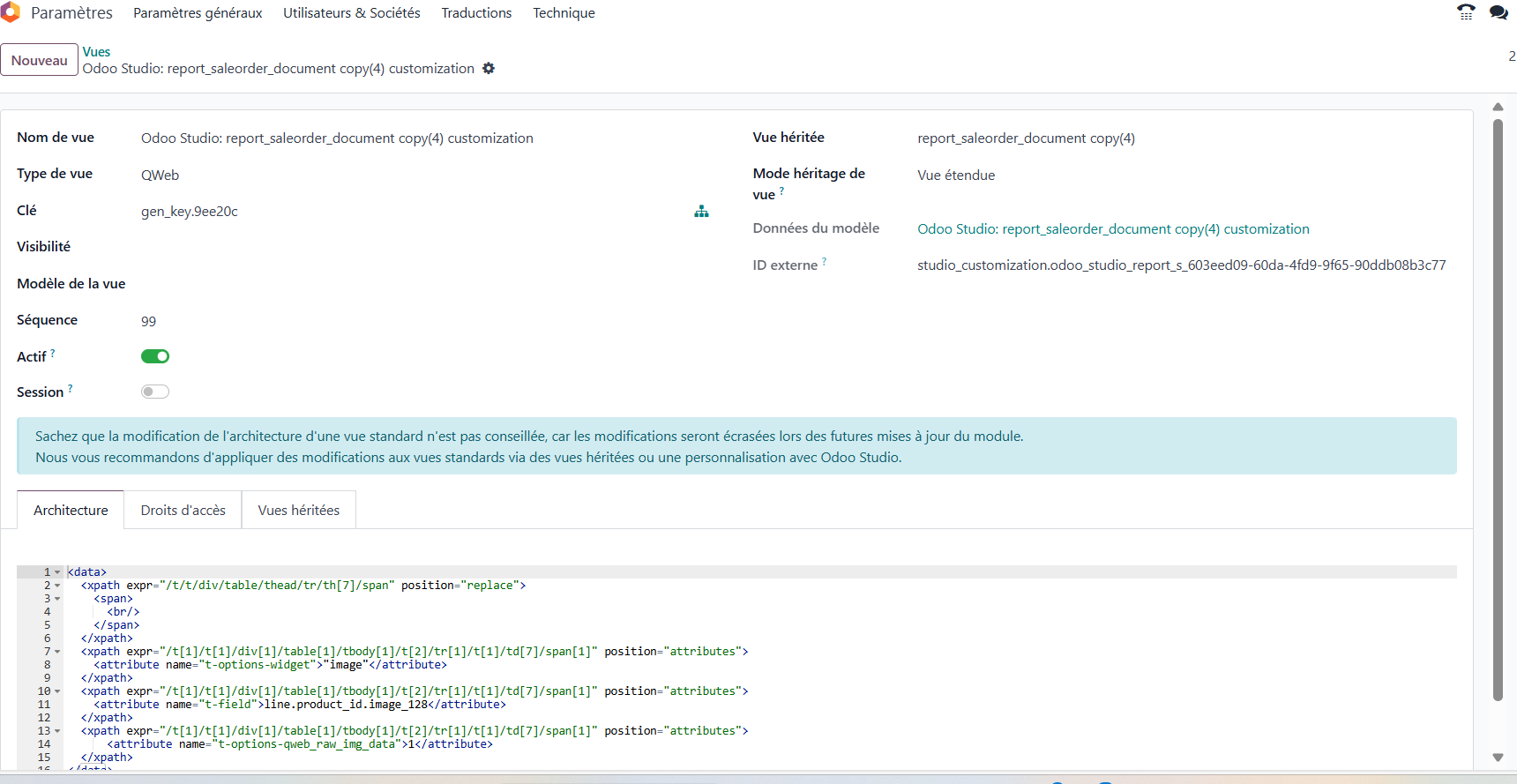Open the Paramètres généraux menu
1517x784 pixels.
(x=198, y=13)
